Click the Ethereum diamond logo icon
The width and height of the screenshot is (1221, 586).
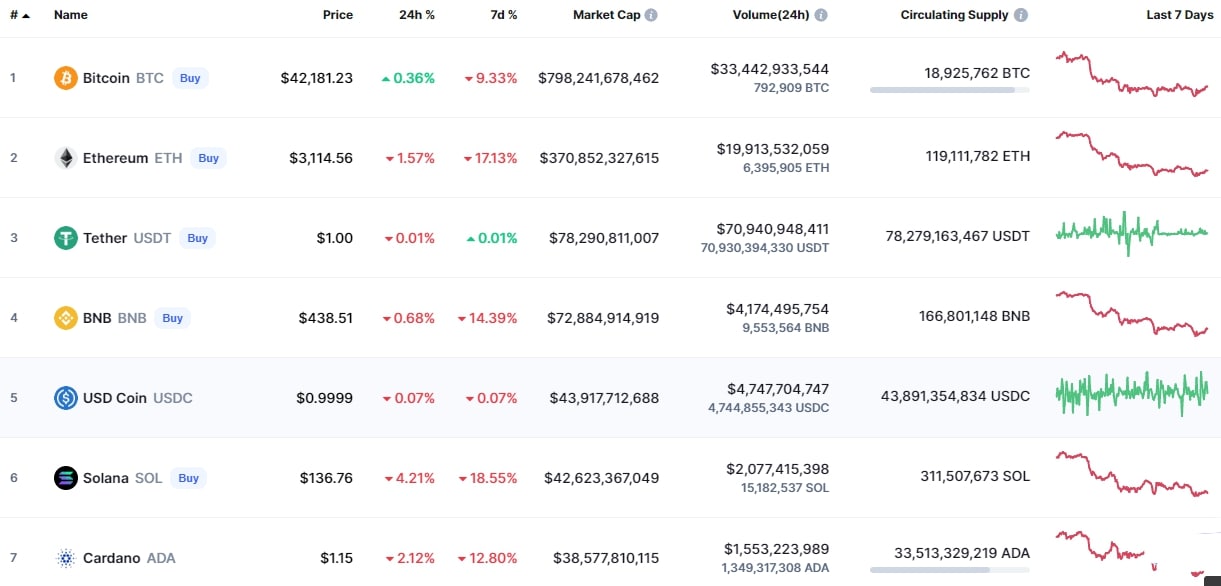65,158
